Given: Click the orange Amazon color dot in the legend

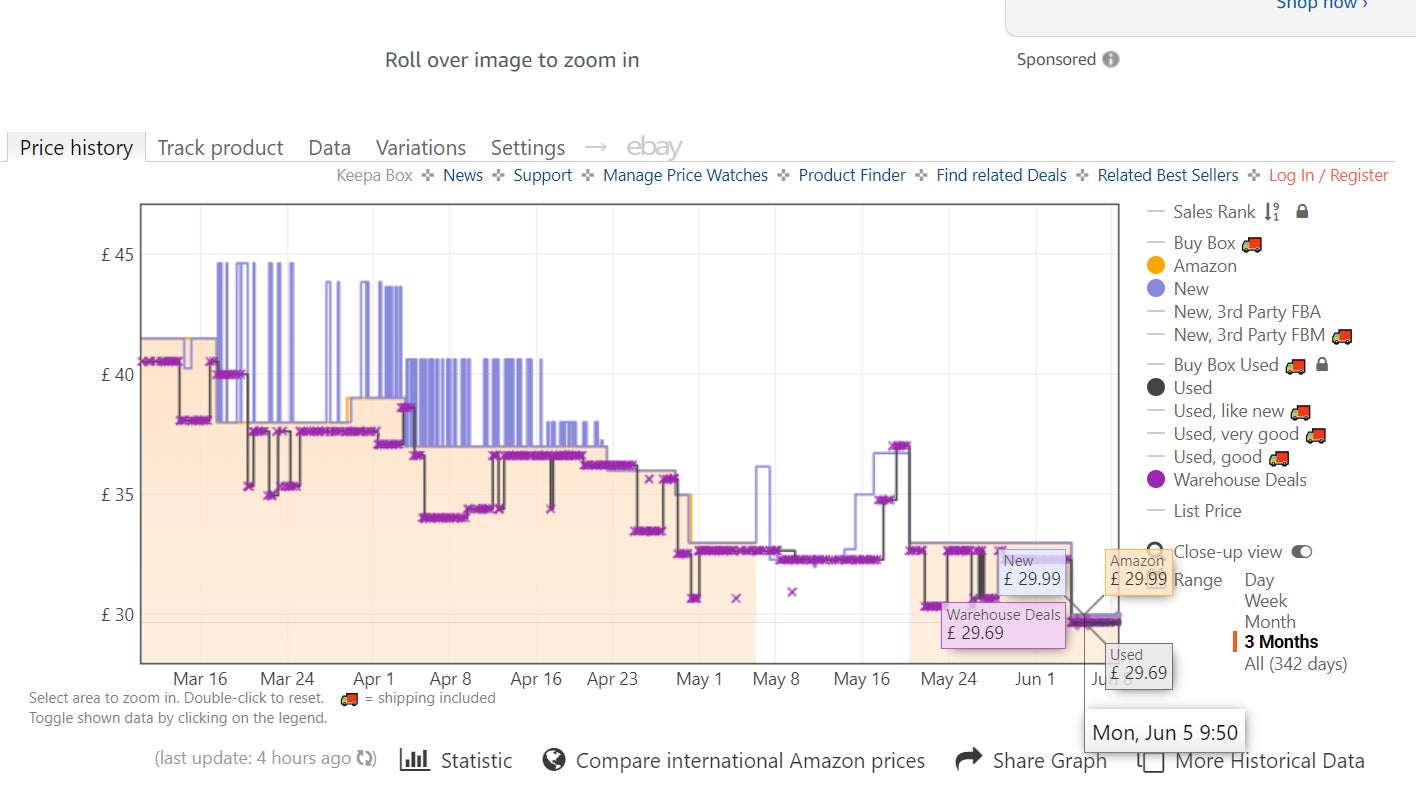Looking at the screenshot, I should click(1158, 265).
